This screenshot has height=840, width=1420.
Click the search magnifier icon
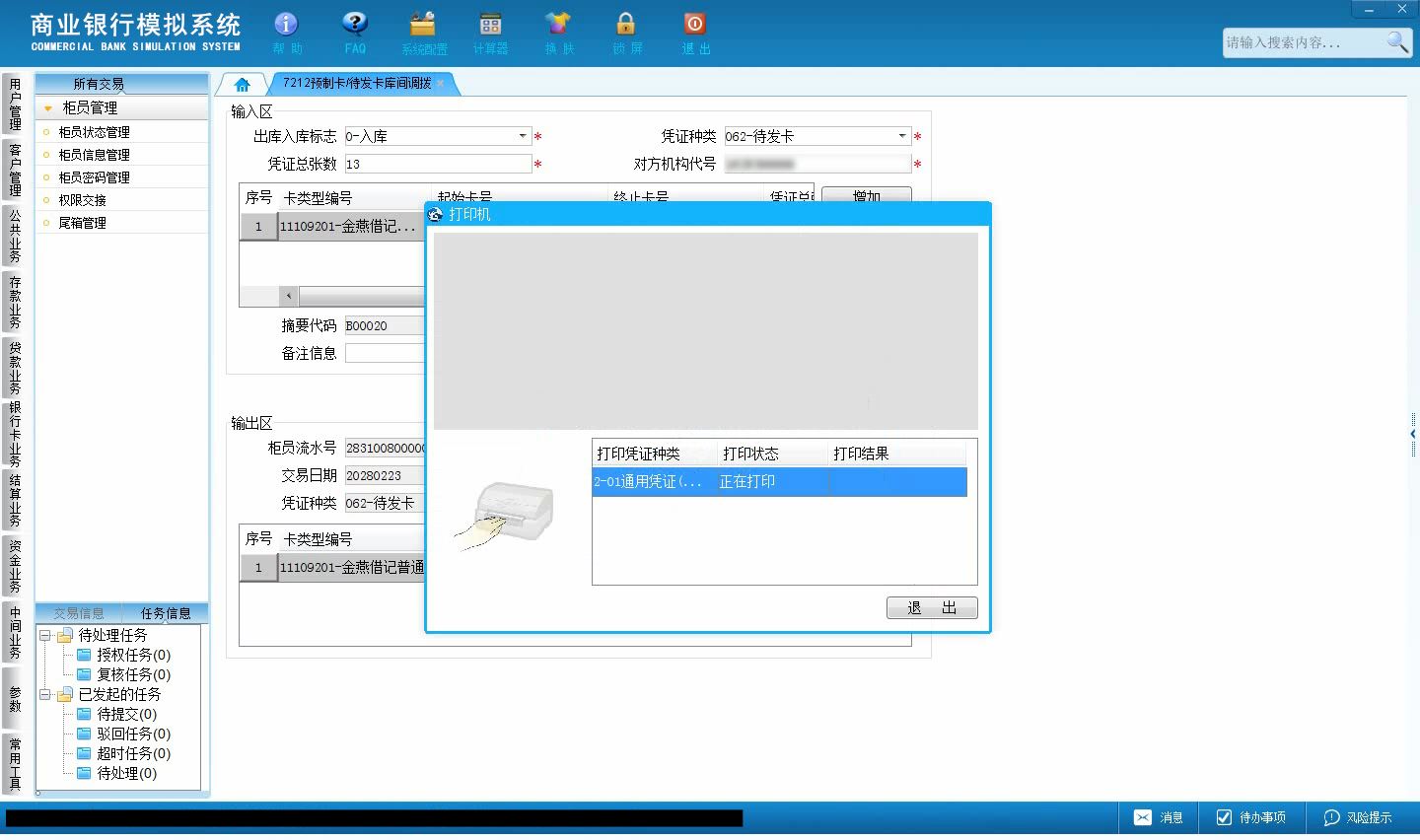1397,41
